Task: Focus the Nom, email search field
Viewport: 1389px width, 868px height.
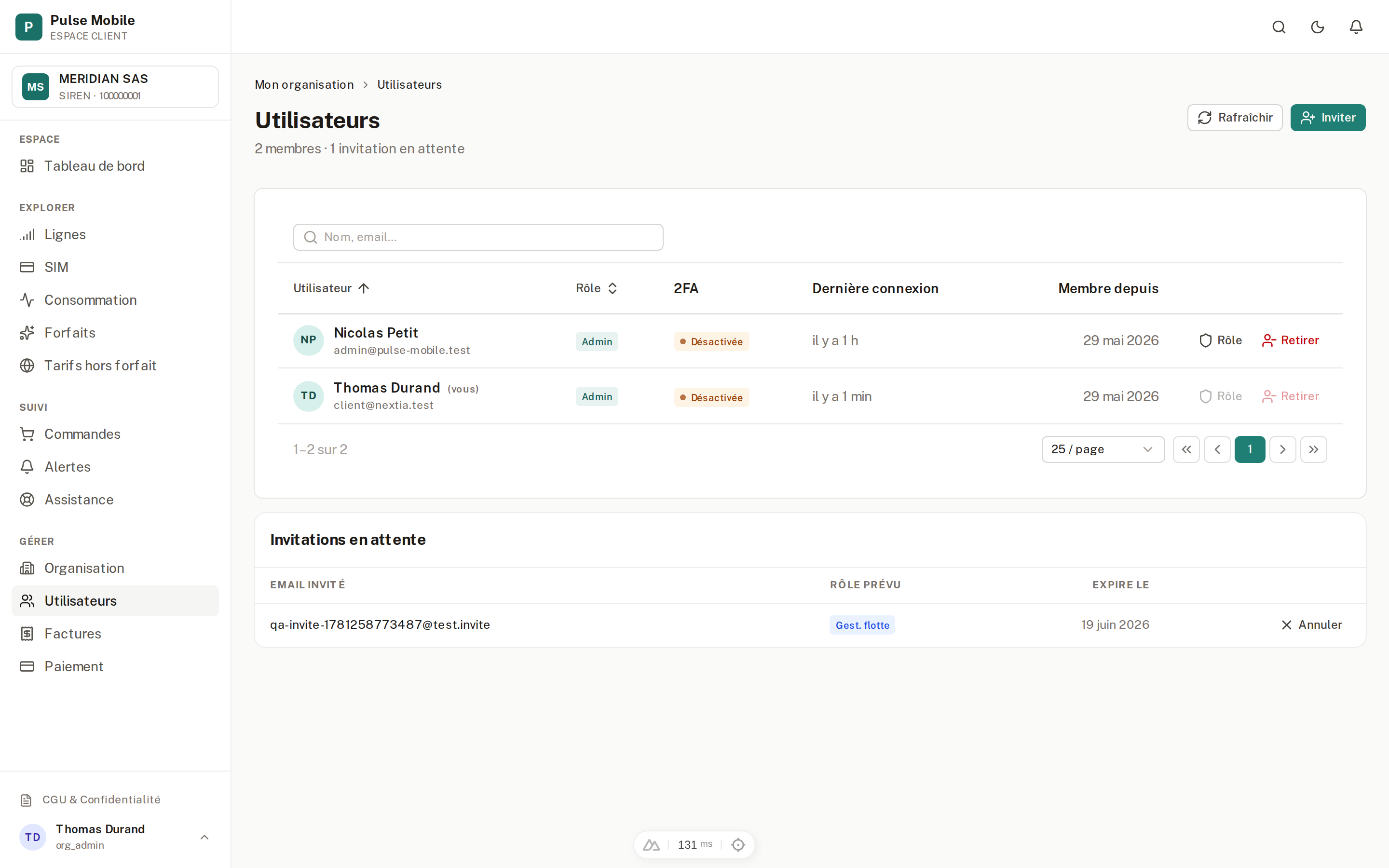Action: point(478,237)
